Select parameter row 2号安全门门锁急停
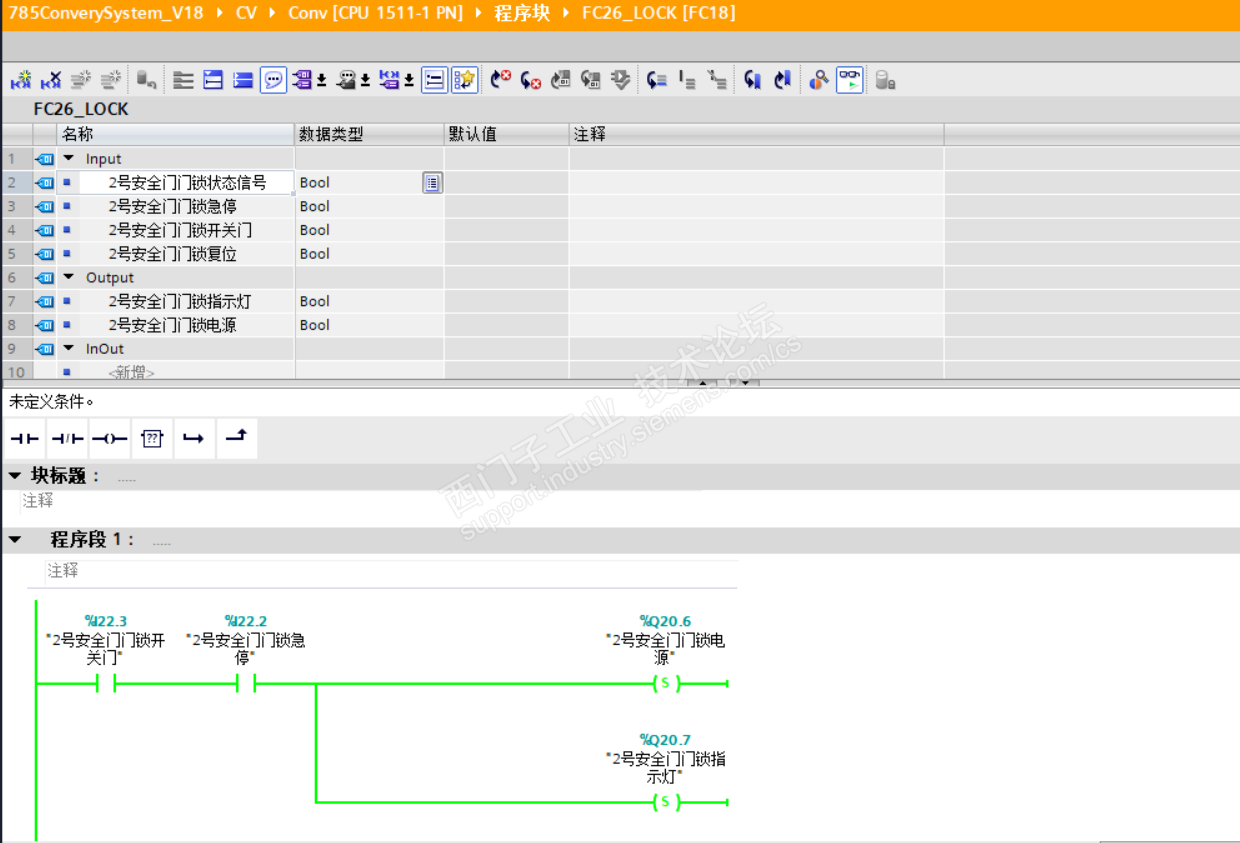Image resolution: width=1240 pixels, height=843 pixels. pos(173,206)
